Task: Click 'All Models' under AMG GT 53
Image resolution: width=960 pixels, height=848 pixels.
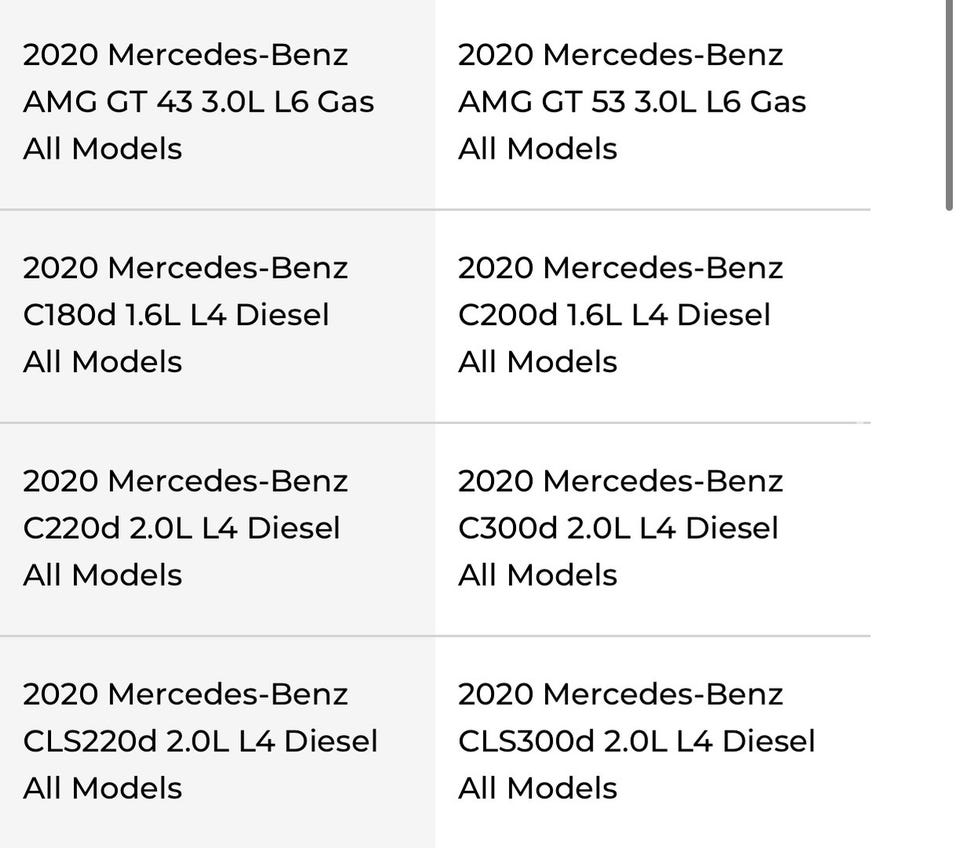Action: coord(538,148)
